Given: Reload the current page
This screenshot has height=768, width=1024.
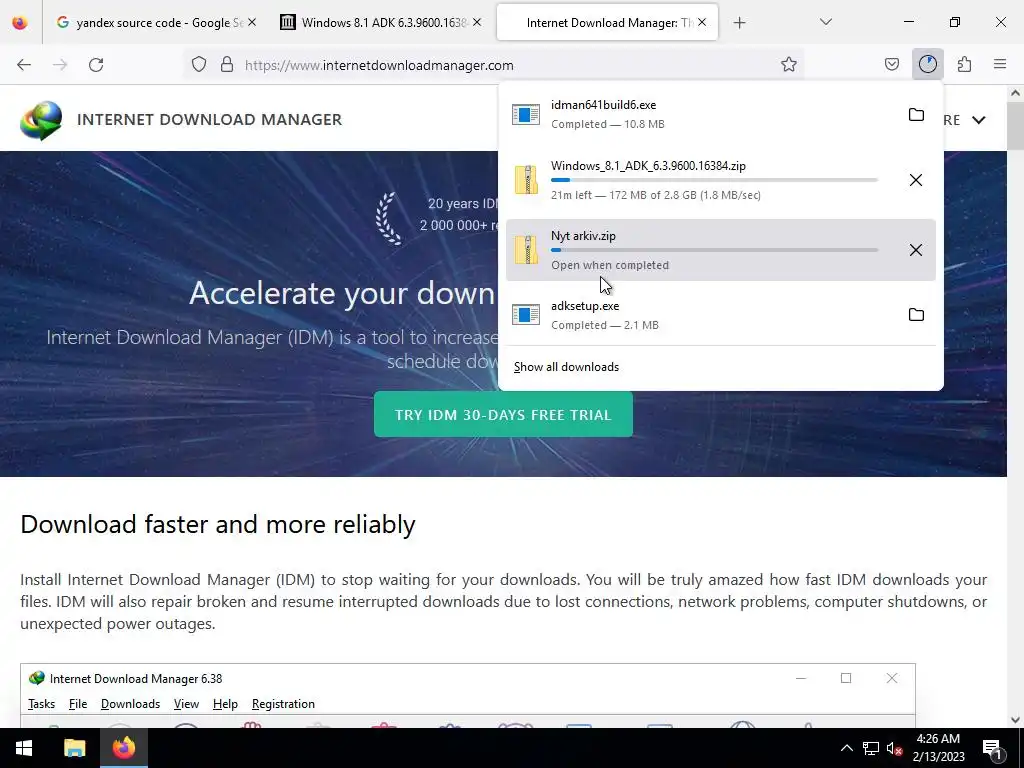Looking at the screenshot, I should 96,65.
